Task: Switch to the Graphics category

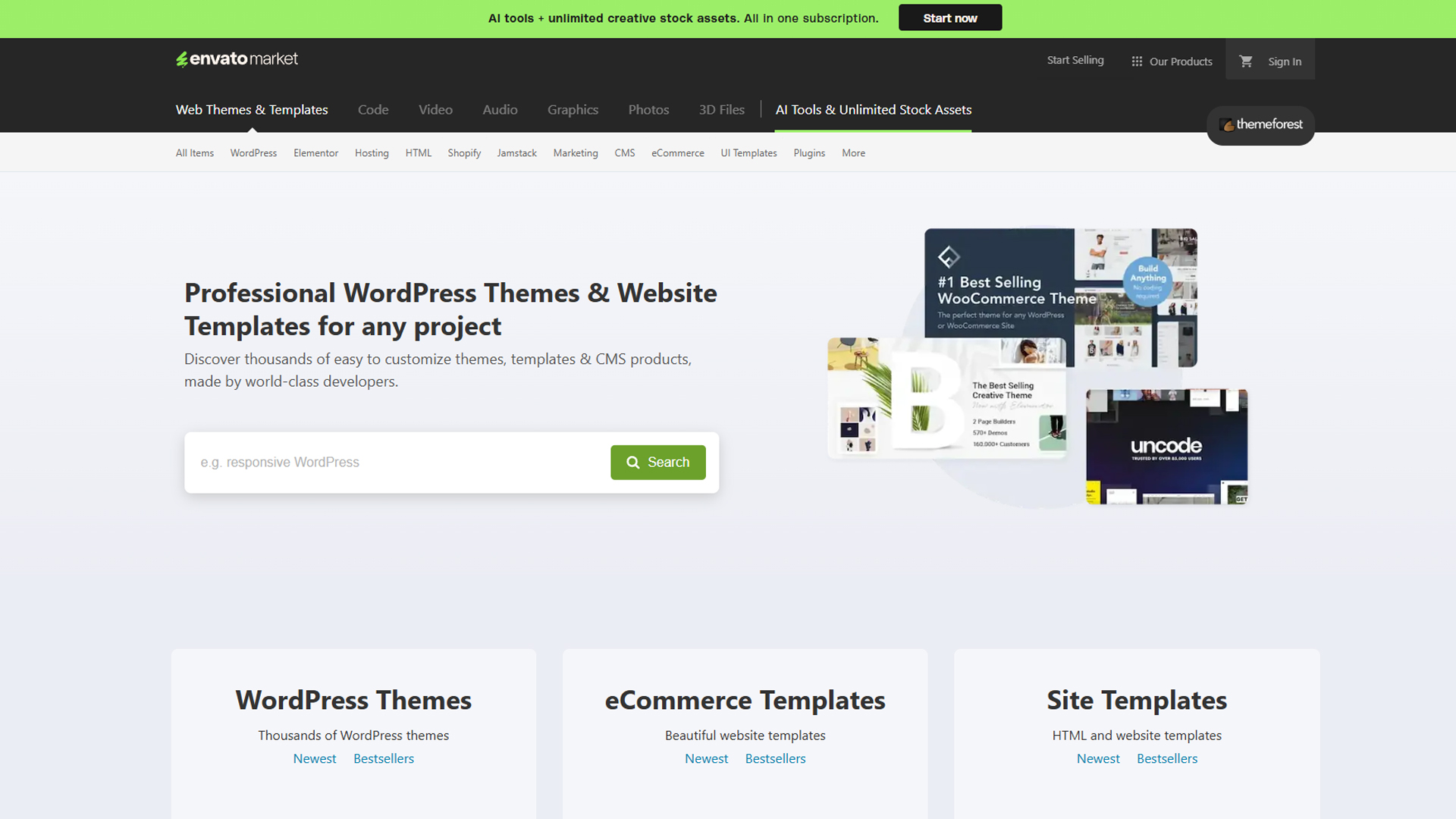Action: tap(573, 110)
